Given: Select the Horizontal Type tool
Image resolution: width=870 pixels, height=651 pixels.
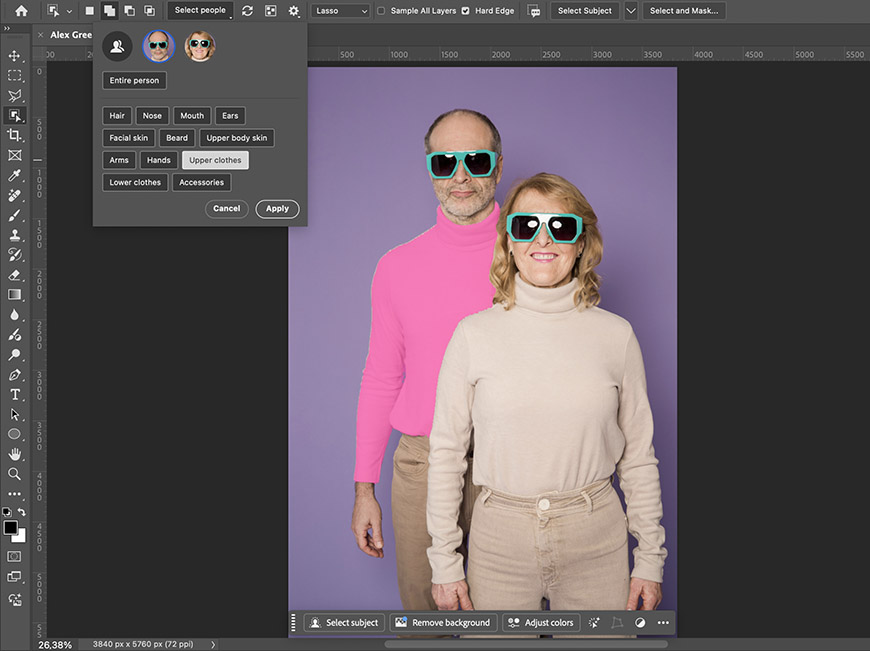Looking at the screenshot, I should click(x=14, y=395).
